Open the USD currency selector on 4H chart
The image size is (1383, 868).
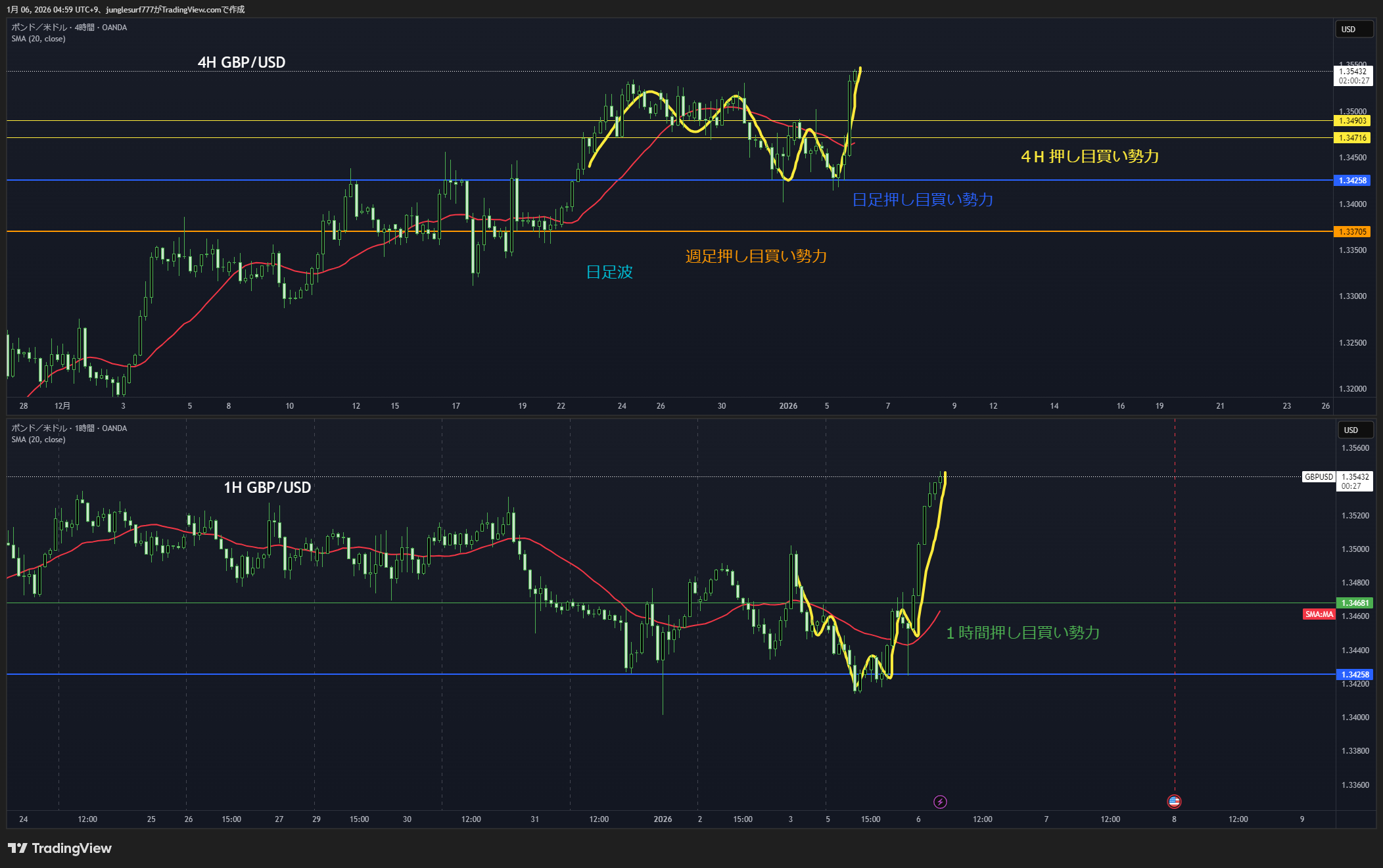(1353, 30)
